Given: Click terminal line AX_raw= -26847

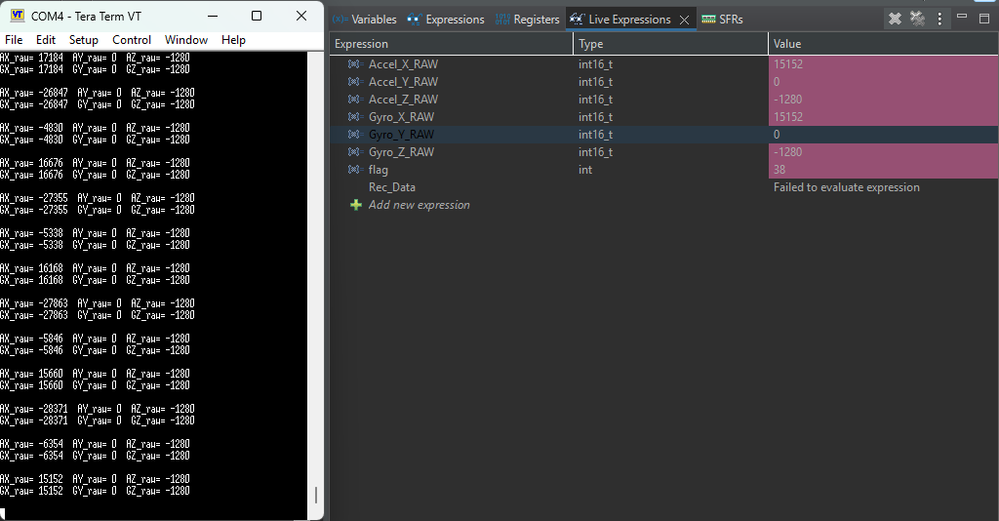Looking at the screenshot, I should pyautogui.click(x=97, y=92).
